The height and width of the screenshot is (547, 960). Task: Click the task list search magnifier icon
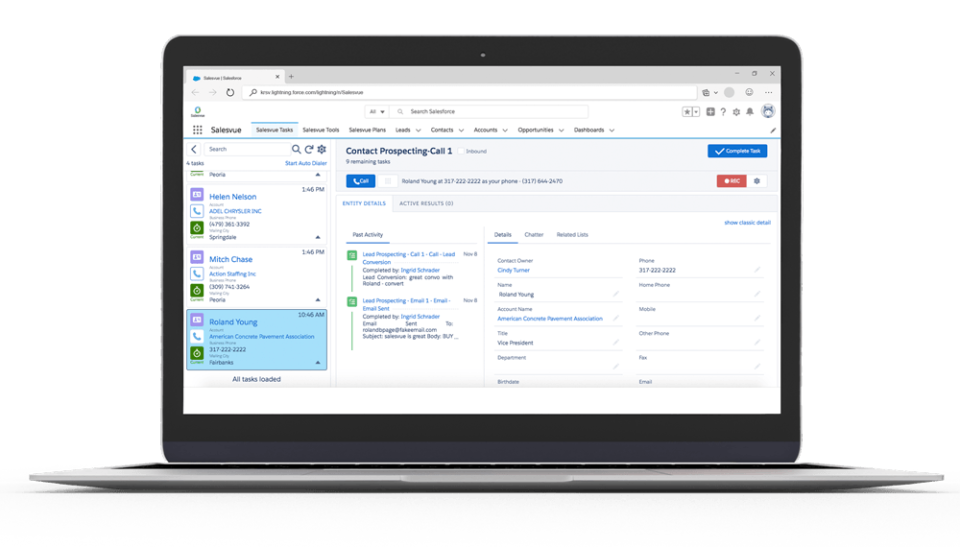pos(296,149)
